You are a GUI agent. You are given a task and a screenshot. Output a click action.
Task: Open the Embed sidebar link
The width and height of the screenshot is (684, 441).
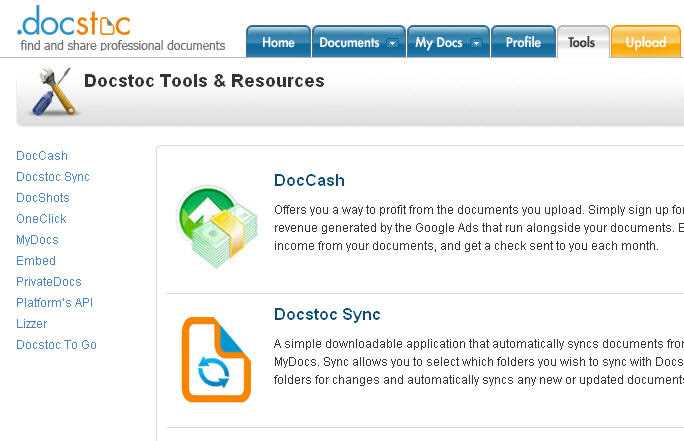click(36, 261)
